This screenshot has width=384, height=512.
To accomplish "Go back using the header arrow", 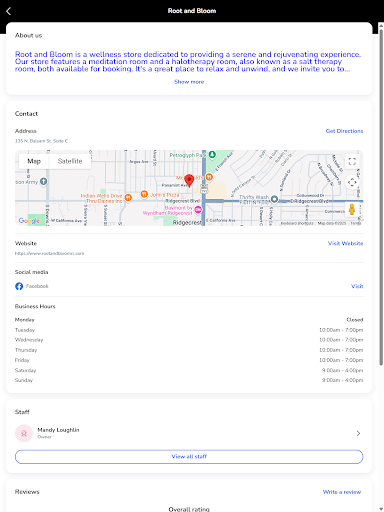I will pyautogui.click(x=9, y=11).
